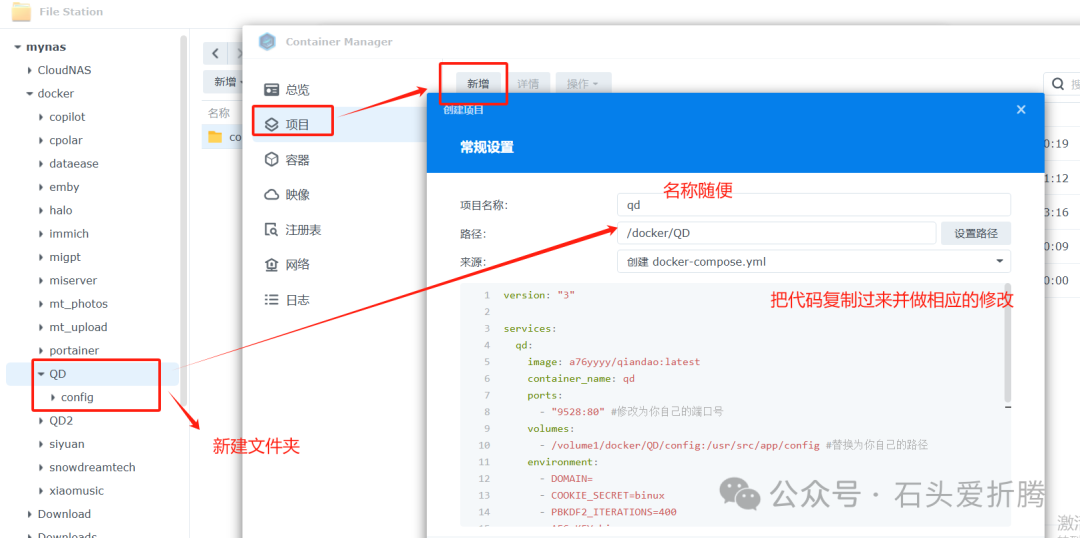Select the cpolar folder in the tree
Screen dimensions: 1080x538
(65, 141)
